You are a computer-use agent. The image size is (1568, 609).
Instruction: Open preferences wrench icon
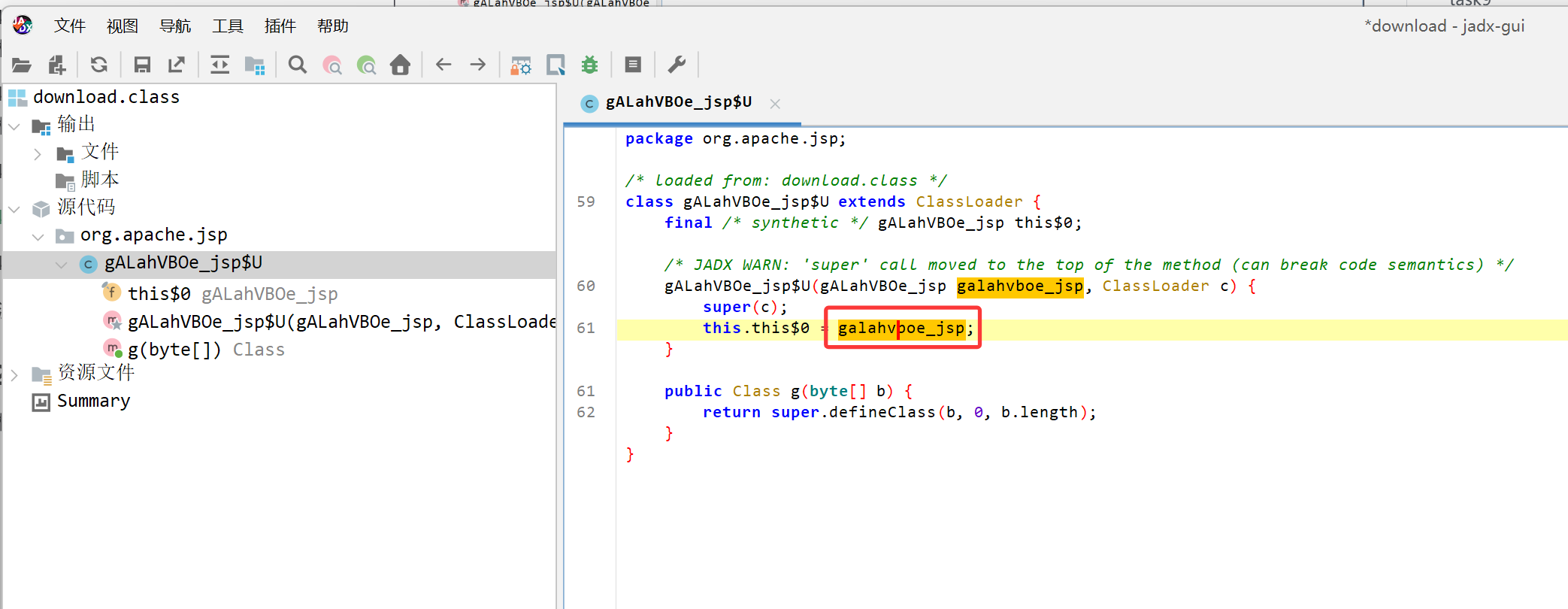pyautogui.click(x=677, y=65)
